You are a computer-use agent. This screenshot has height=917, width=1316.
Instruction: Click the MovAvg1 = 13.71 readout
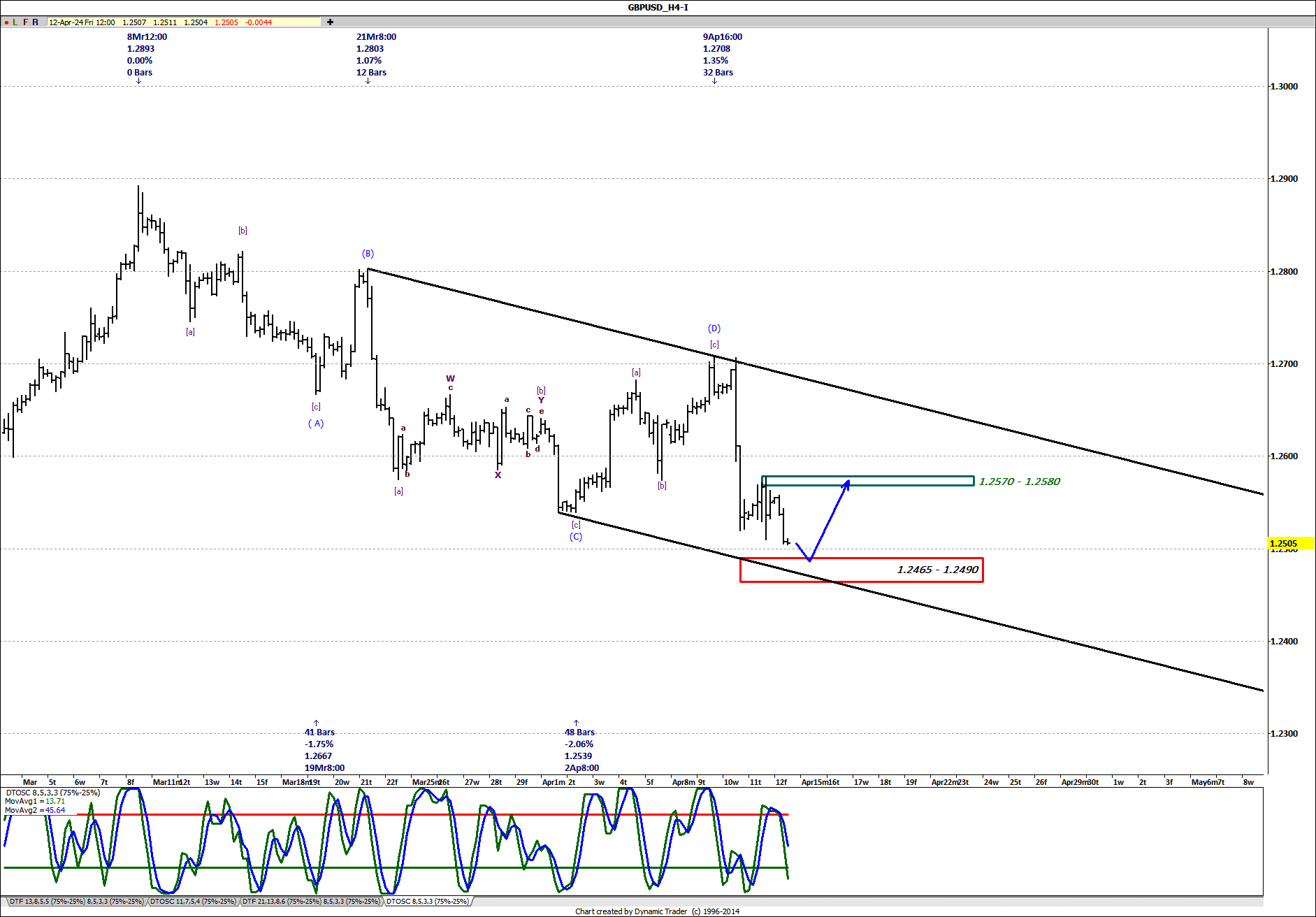35,802
